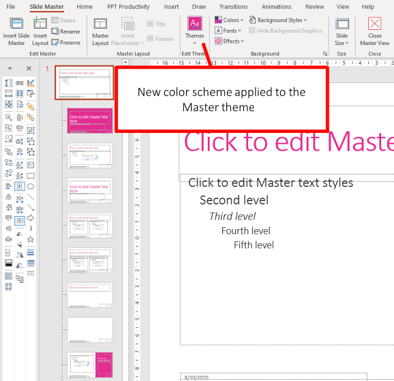
Task: Open the Background group dialog launcher
Action: (325, 54)
